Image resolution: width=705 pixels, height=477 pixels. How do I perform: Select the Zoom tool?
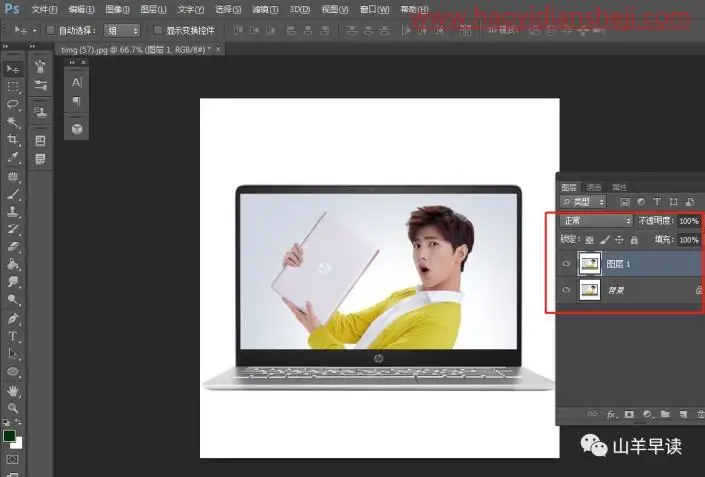(x=13, y=408)
